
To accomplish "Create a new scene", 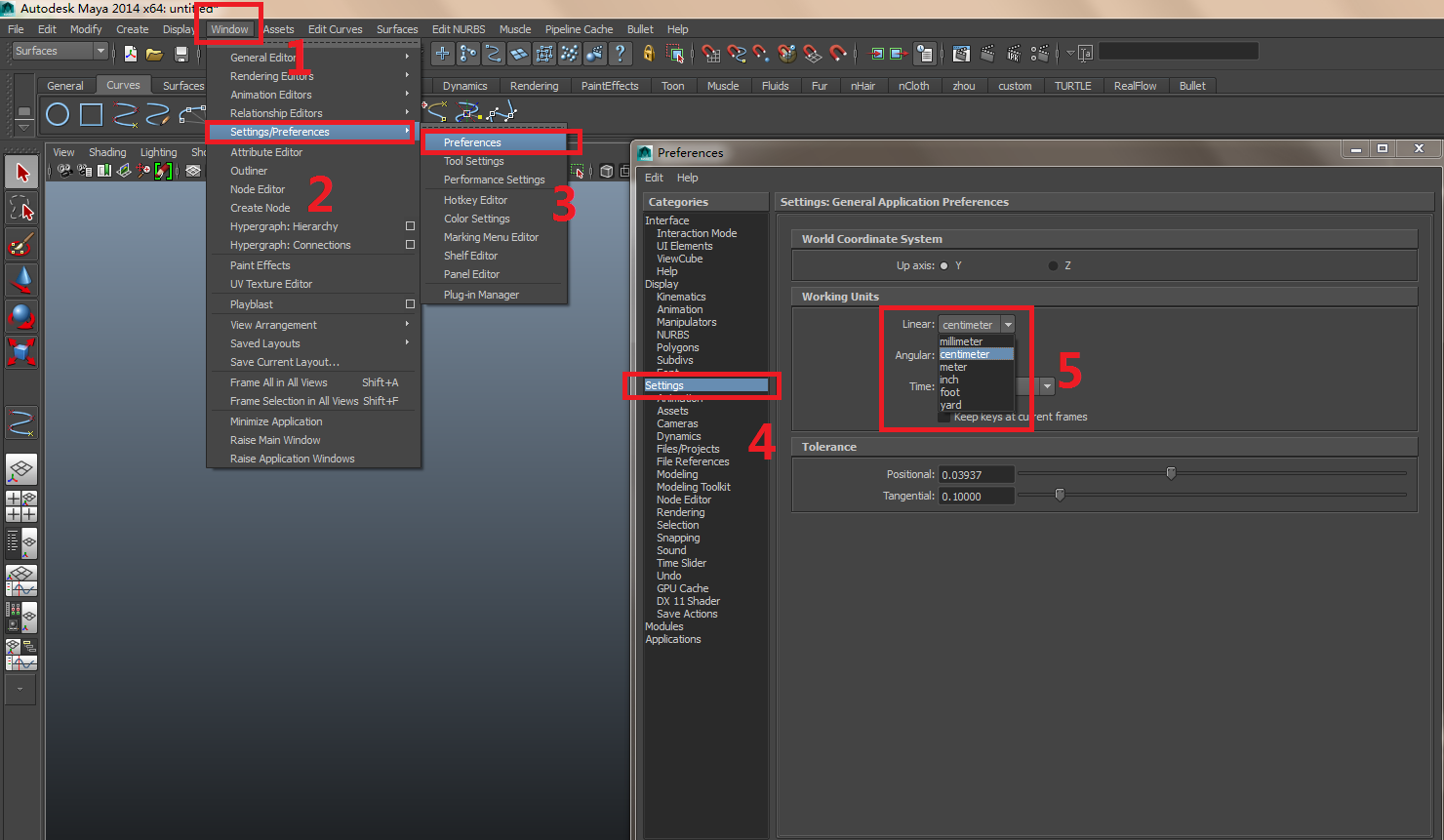I will (x=131, y=53).
